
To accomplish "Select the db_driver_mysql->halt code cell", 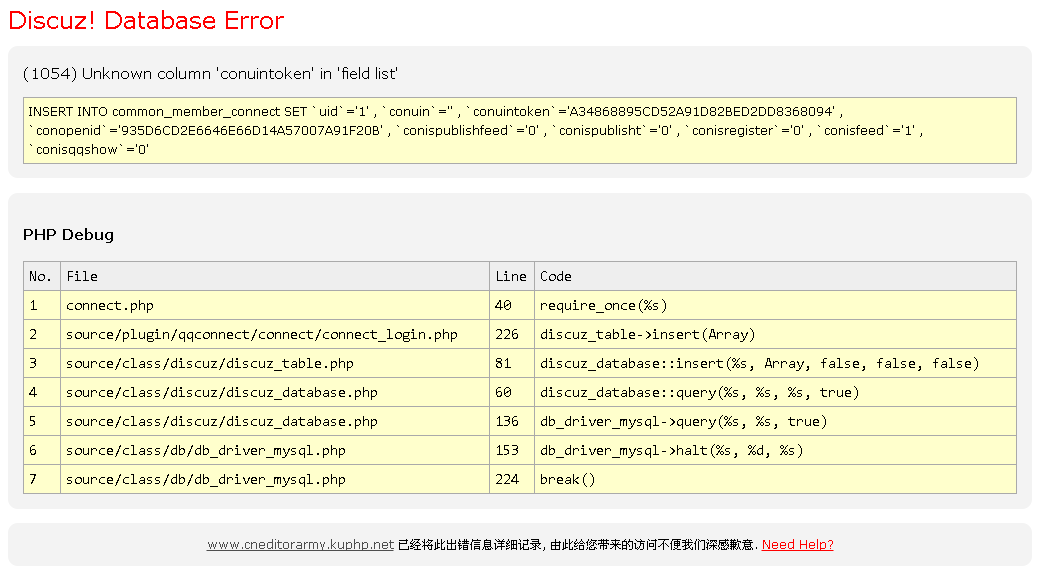I will (775, 450).
